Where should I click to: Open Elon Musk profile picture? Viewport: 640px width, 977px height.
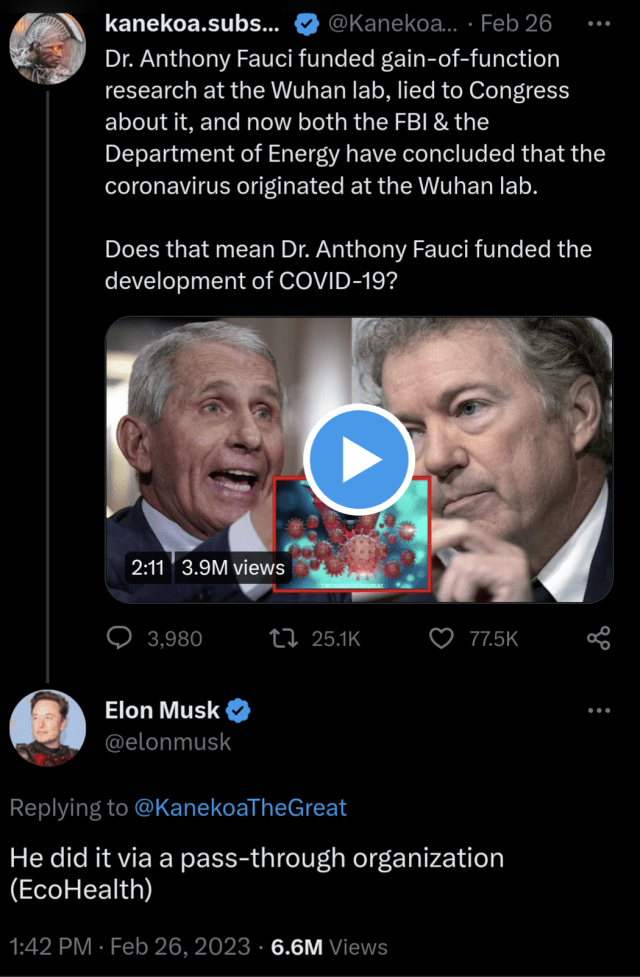tap(47, 728)
